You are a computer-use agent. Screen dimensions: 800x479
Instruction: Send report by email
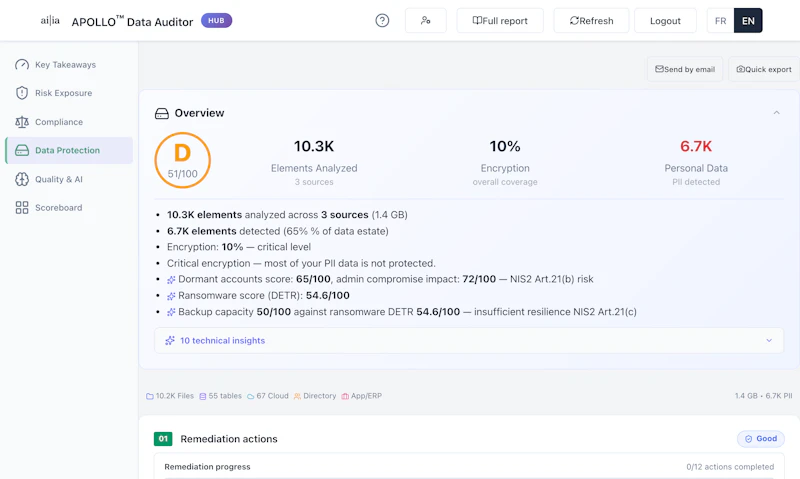tap(685, 69)
